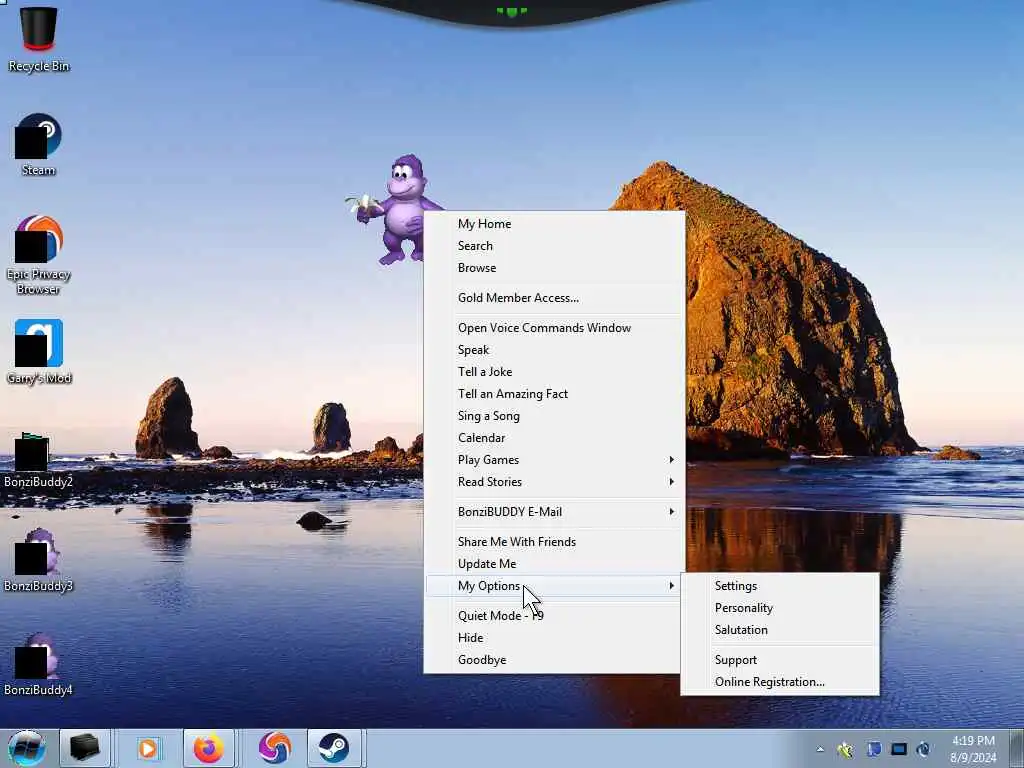Open Calendar from the Bonzi menu

tap(552, 438)
